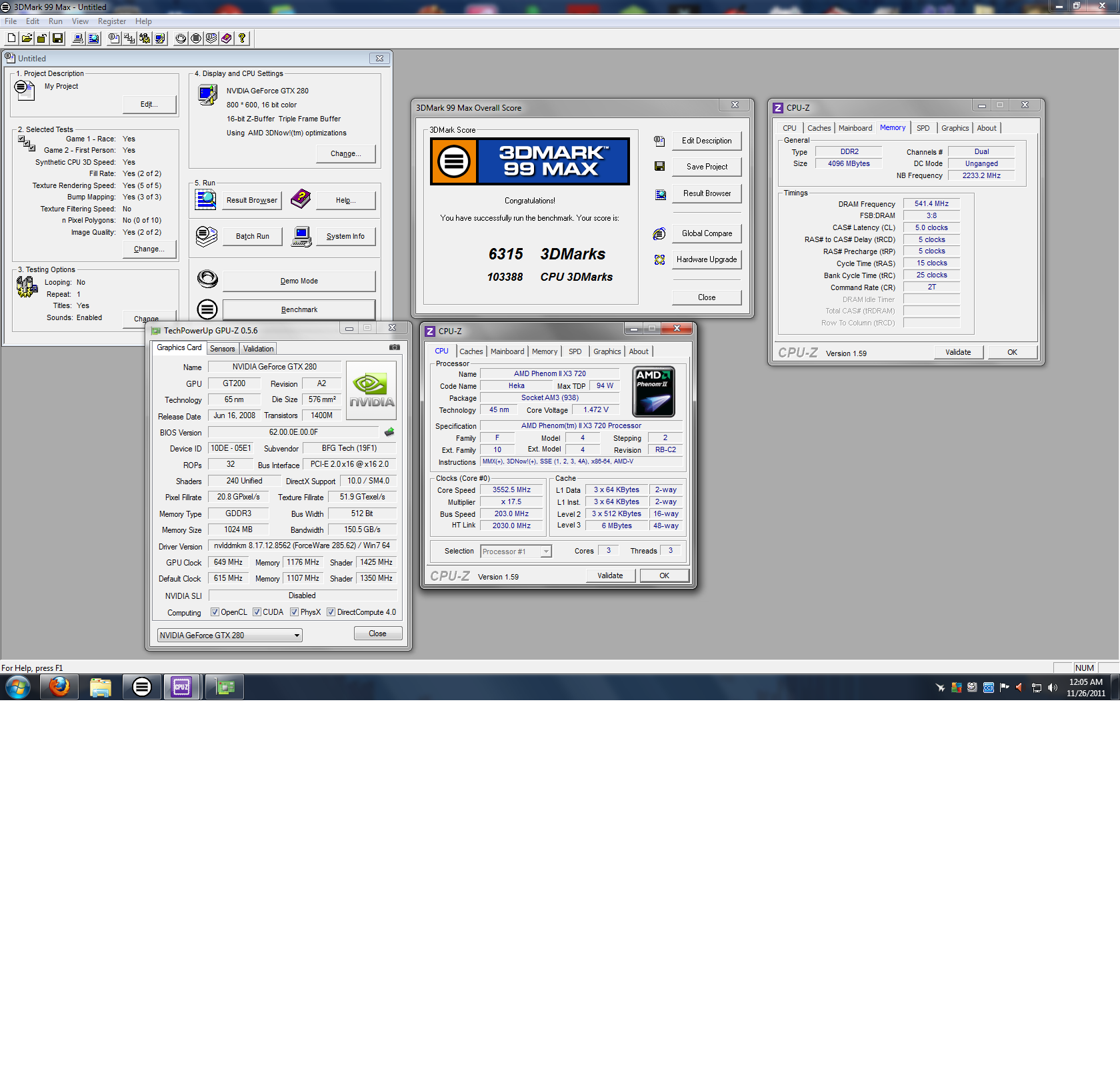The image size is (1120, 1077).
Task: Click the Action Center flag tray icon
Action: point(1004,688)
